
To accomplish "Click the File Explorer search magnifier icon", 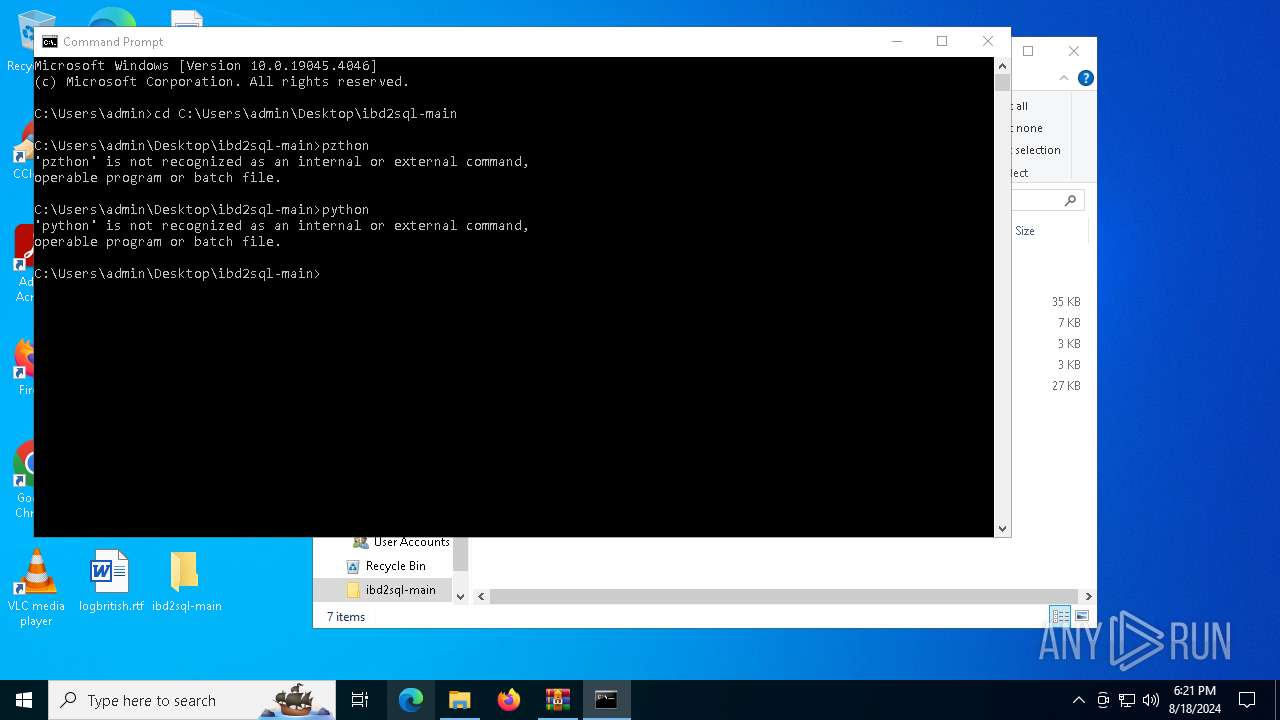I will click(1070, 200).
